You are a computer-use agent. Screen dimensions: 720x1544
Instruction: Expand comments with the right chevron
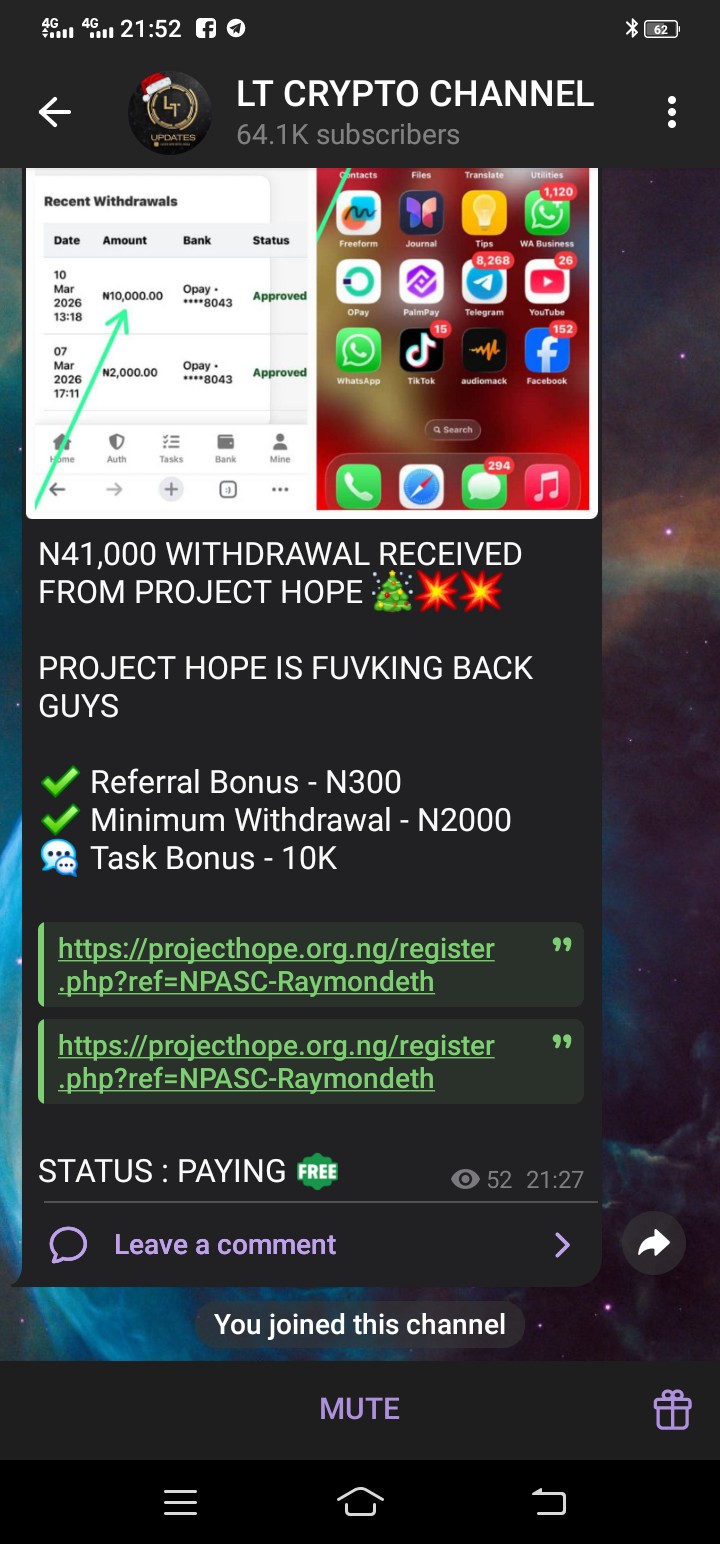pyautogui.click(x=562, y=1245)
